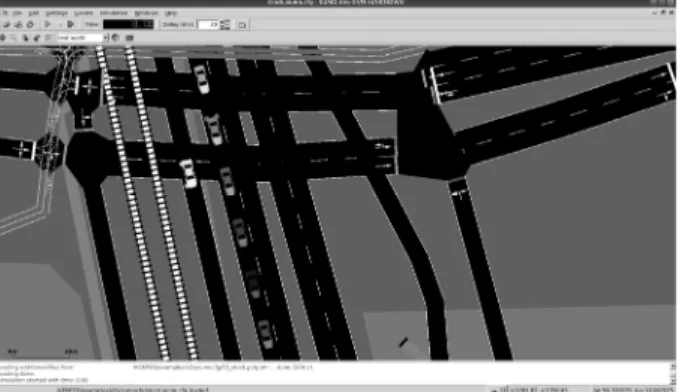Image resolution: width=679 pixels, height=392 pixels.
Task: Click the fourth icon in view toolbar
Action: click(x=37, y=38)
